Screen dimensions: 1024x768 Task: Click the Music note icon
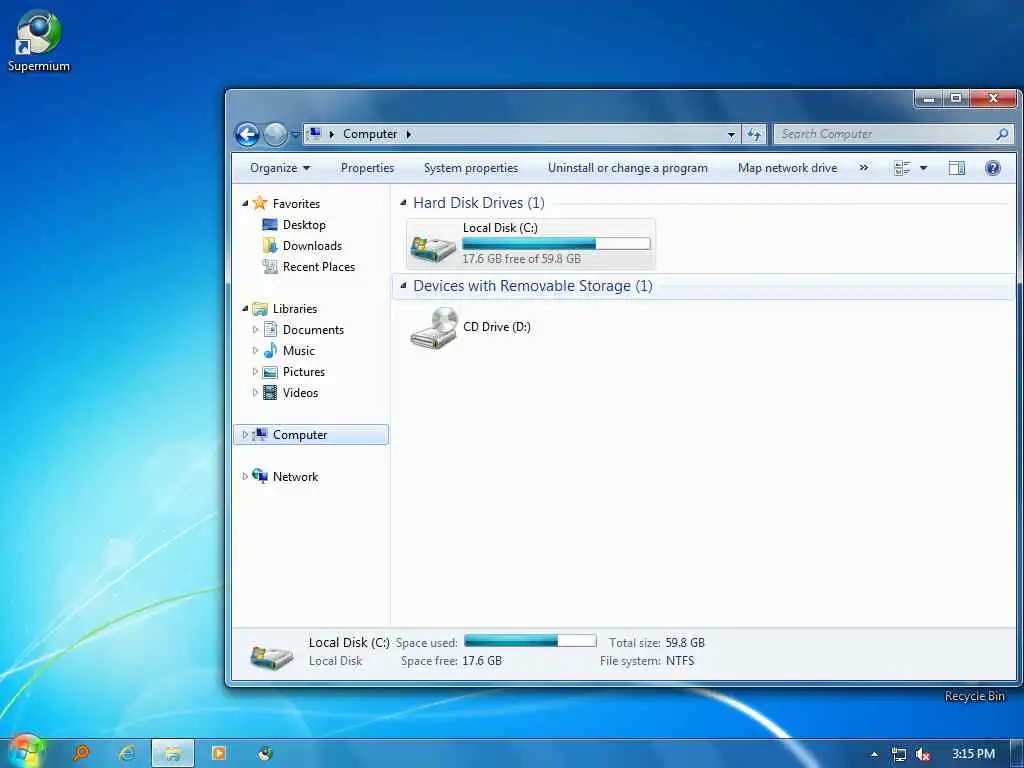[x=270, y=351]
